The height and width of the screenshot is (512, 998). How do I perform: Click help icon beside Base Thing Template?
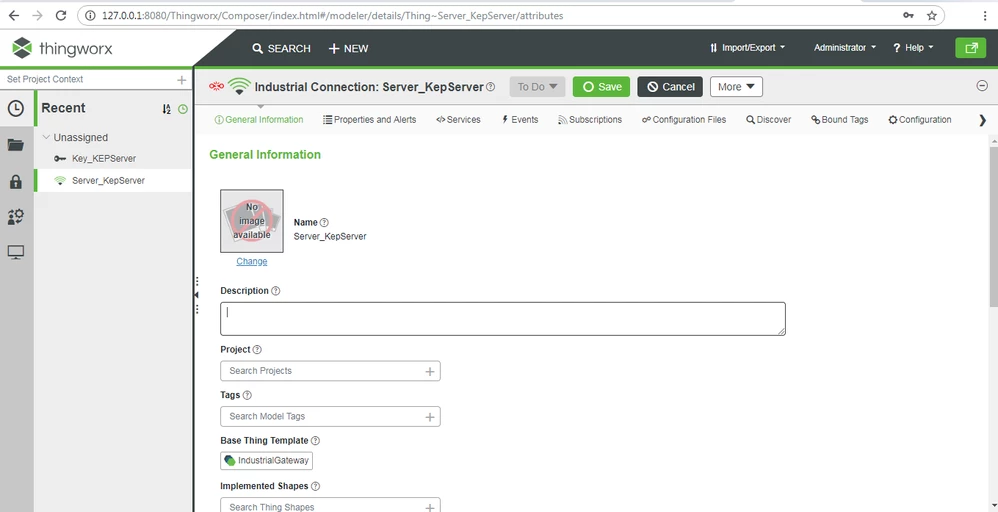tap(315, 440)
